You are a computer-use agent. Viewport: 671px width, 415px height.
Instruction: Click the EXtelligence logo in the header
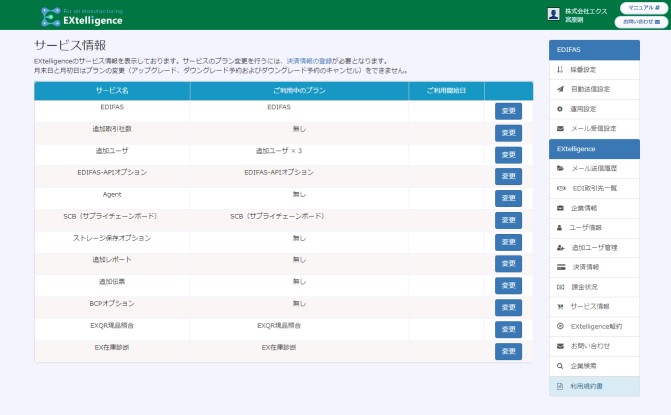click(82, 17)
